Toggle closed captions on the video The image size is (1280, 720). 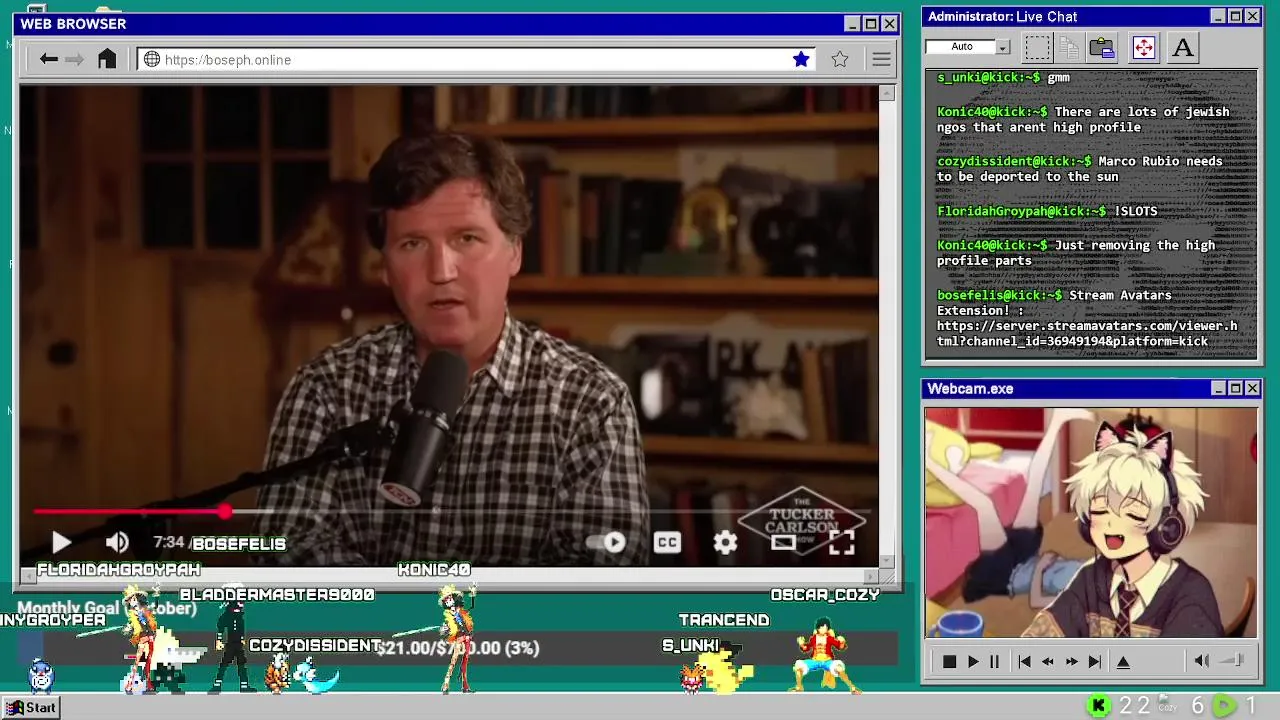(667, 542)
